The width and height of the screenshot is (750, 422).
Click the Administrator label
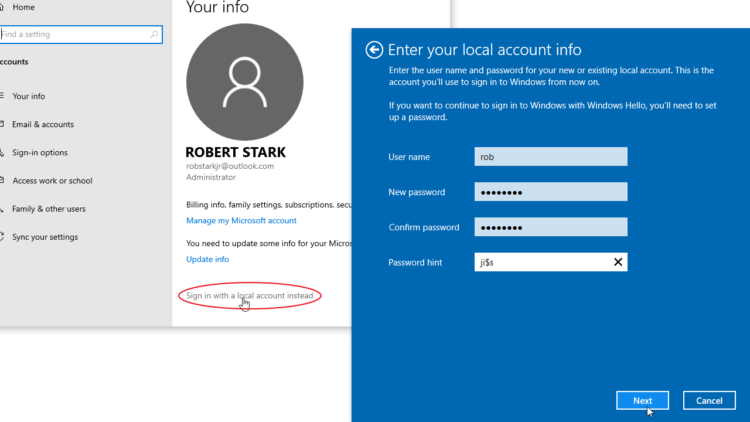click(211, 177)
